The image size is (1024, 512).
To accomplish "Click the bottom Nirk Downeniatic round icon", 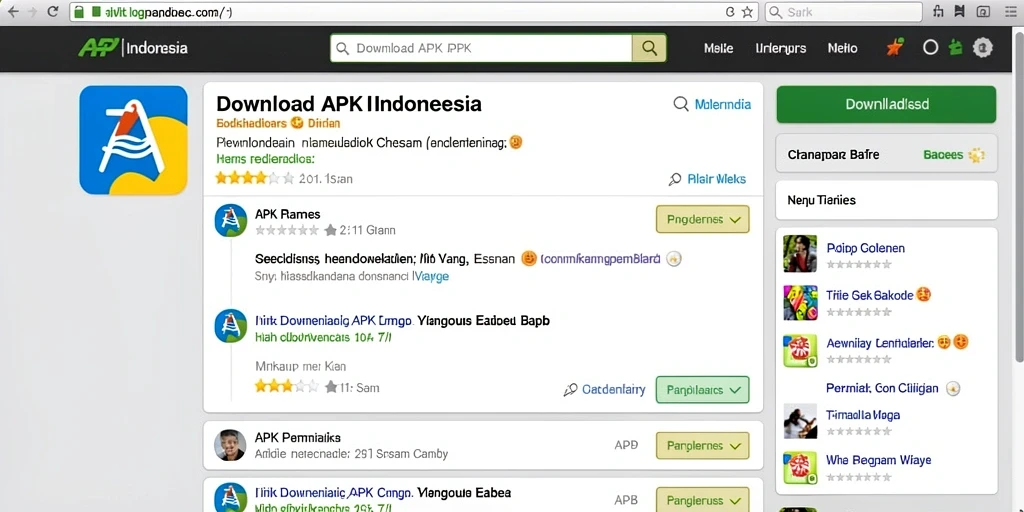I will click(x=231, y=498).
